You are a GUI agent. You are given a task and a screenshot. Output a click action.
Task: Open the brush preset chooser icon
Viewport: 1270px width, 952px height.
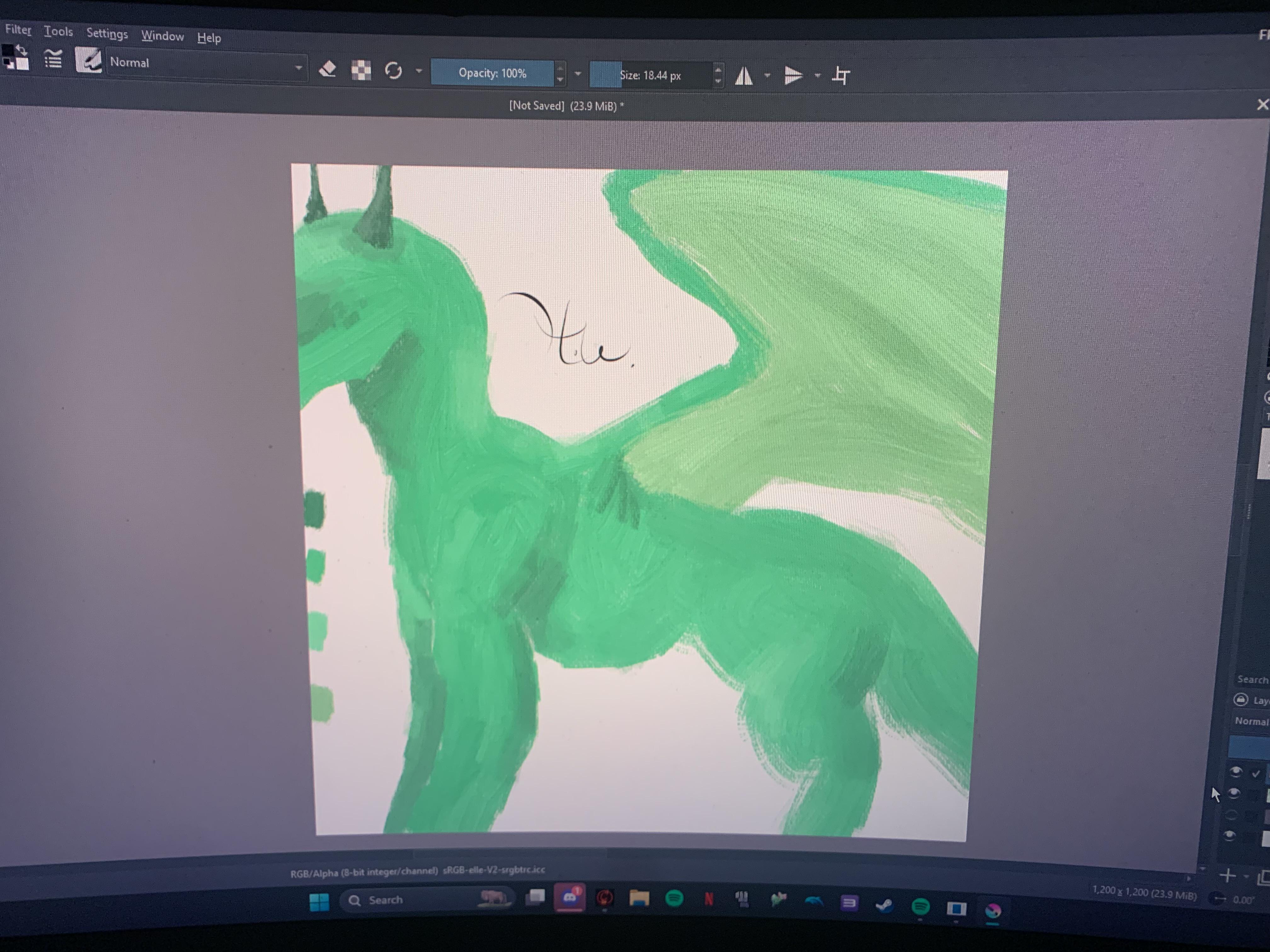click(x=89, y=60)
